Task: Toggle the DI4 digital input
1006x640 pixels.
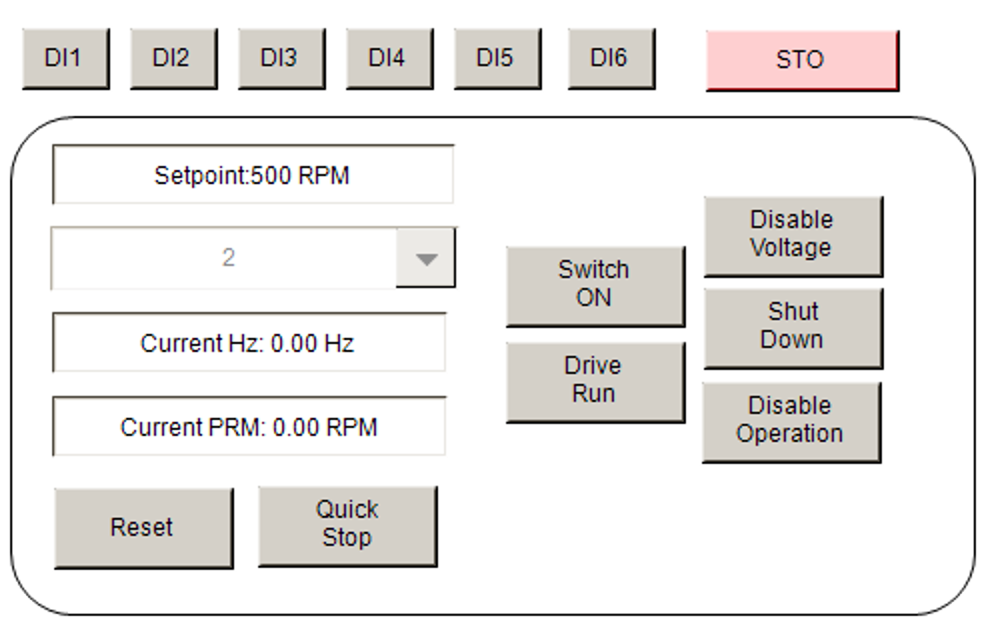Action: (389, 58)
